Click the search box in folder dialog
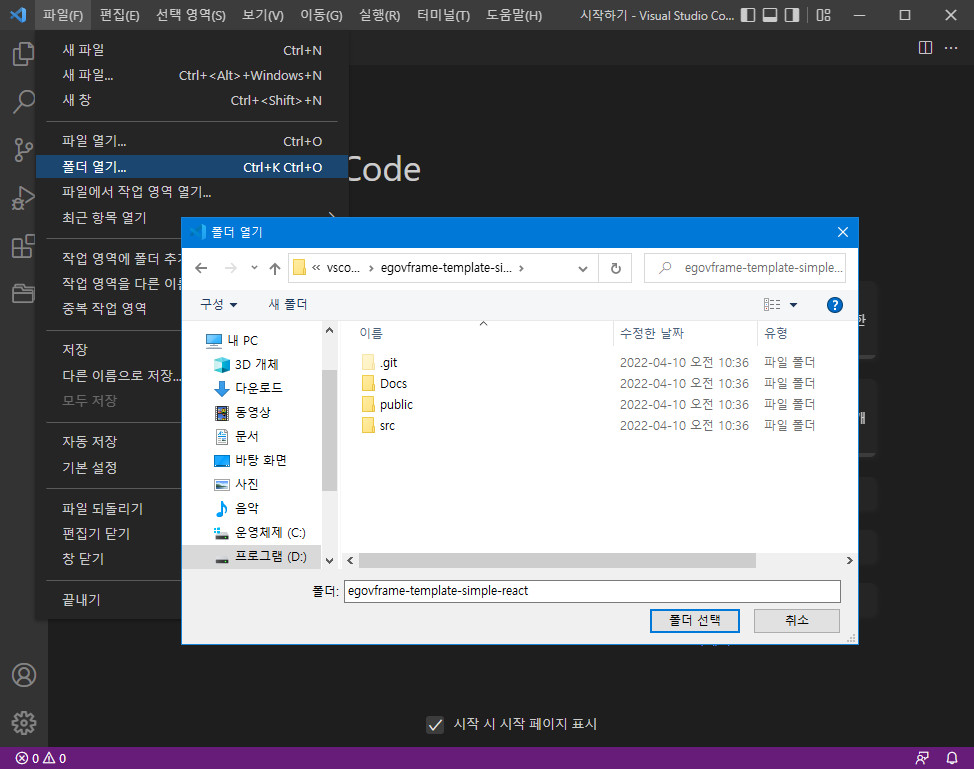 745,268
